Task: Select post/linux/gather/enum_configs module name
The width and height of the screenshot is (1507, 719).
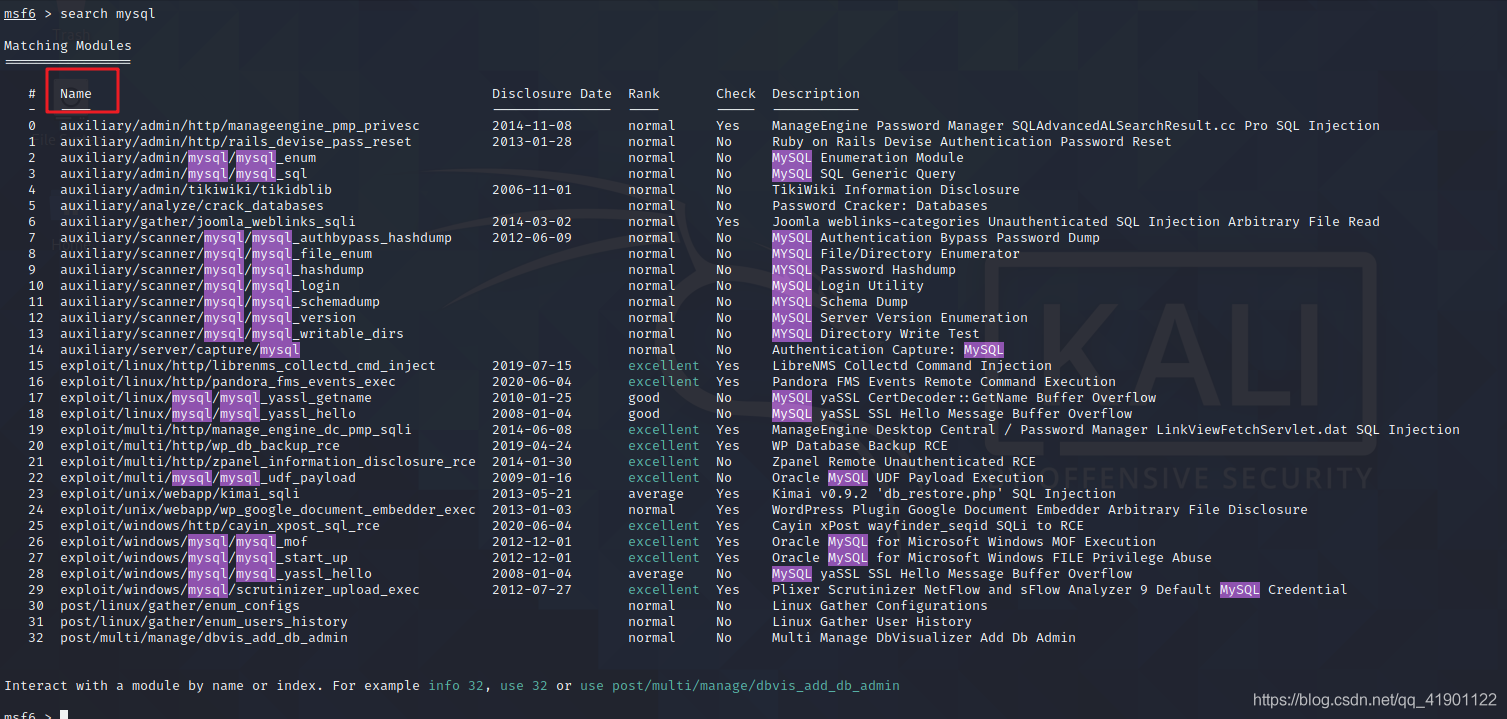Action: [180, 606]
